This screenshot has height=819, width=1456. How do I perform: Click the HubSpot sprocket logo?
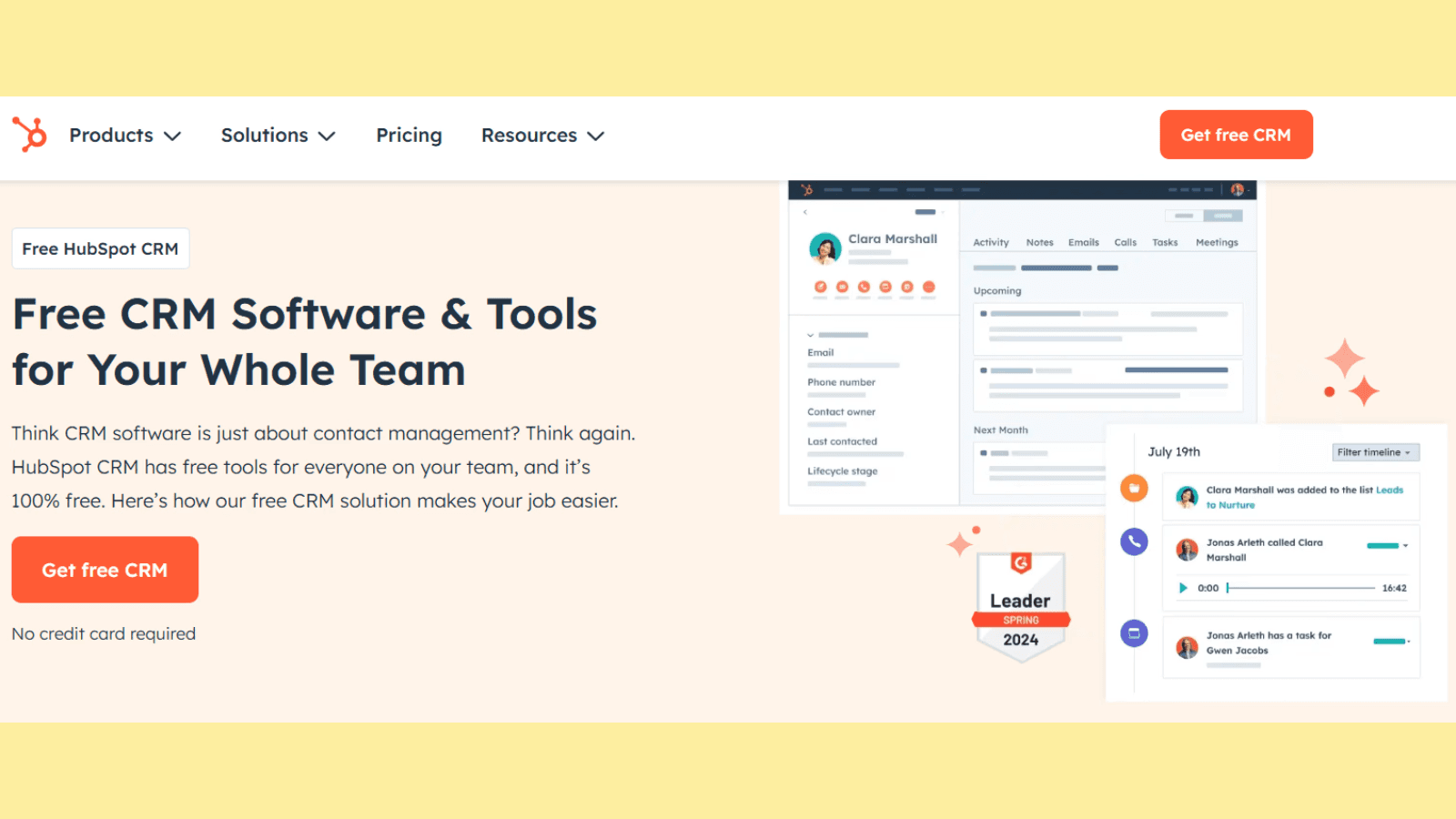pyautogui.click(x=29, y=135)
